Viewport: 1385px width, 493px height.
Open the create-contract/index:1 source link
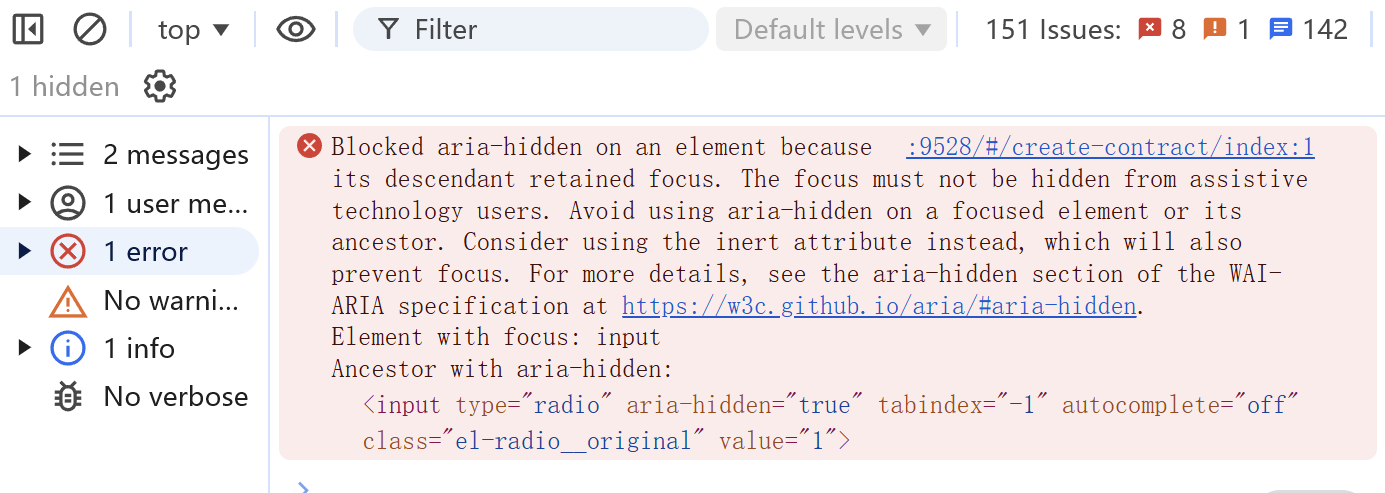(x=1110, y=148)
